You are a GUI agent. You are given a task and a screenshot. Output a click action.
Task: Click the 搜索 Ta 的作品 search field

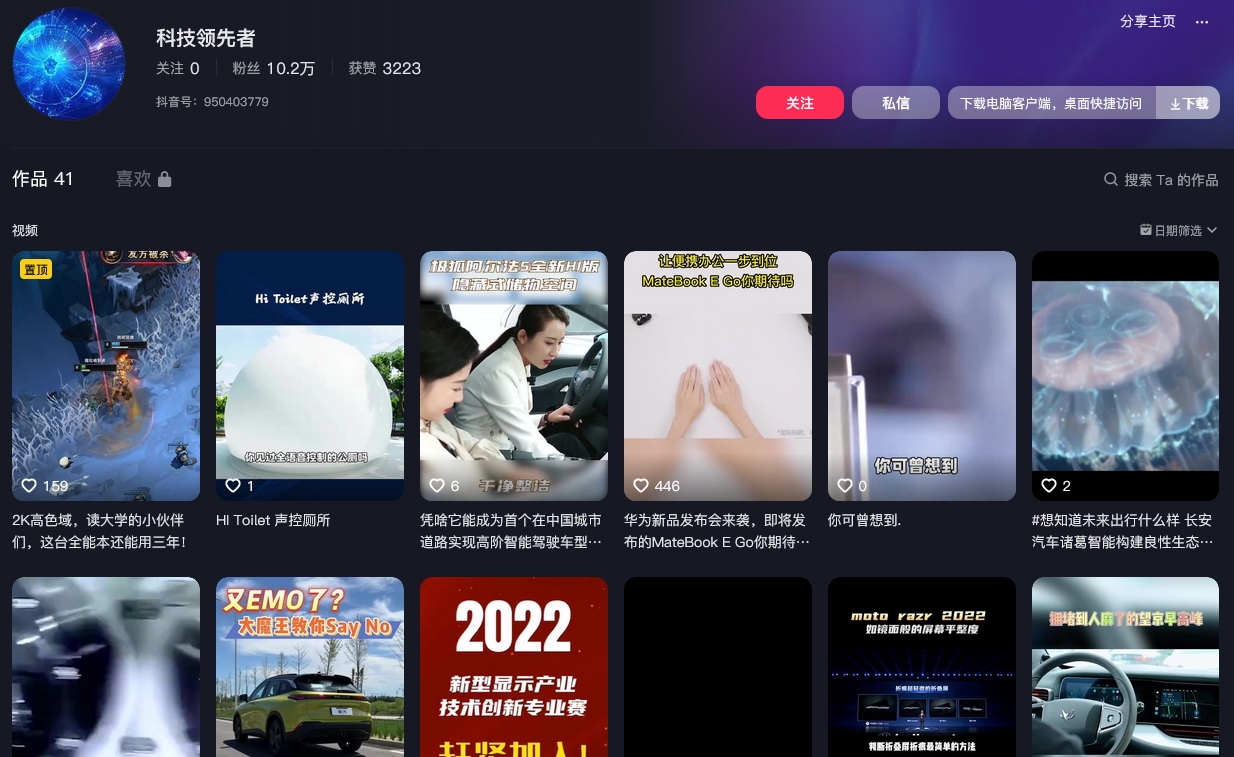(1161, 180)
